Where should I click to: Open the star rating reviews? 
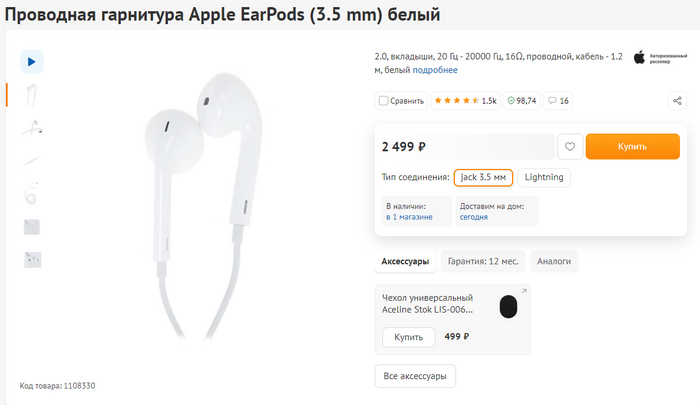click(455, 101)
